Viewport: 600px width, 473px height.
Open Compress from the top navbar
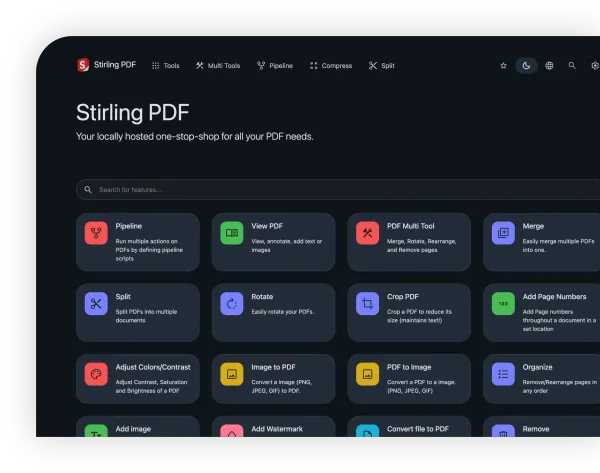[331, 66]
